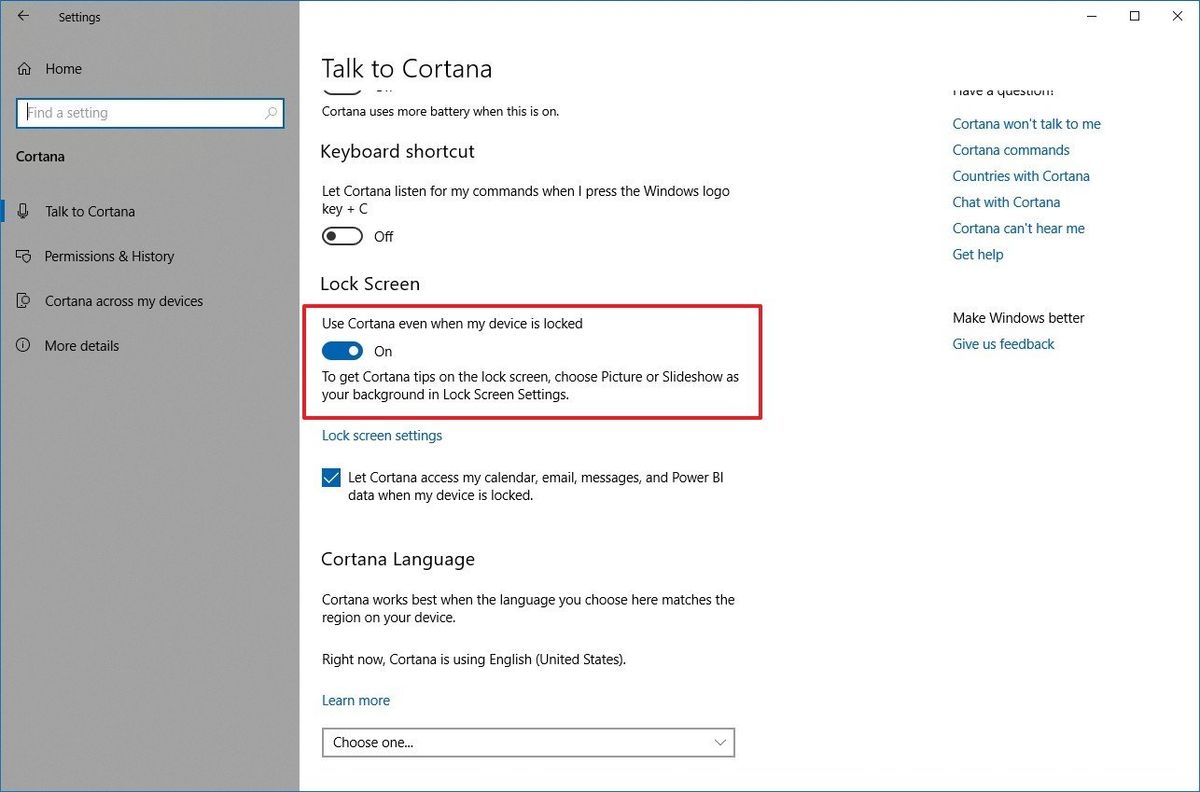Image resolution: width=1200 pixels, height=792 pixels.
Task: Enable the Windows key + C keyboard shortcut toggle
Action: coord(341,236)
